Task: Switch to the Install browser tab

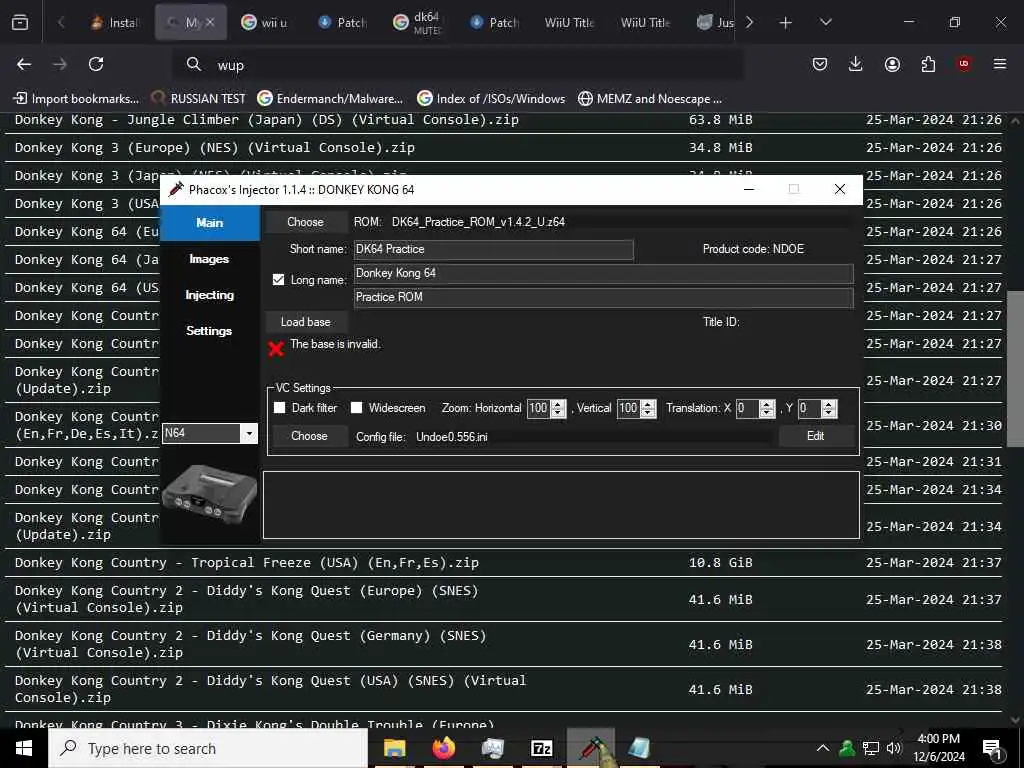Action: [115, 23]
